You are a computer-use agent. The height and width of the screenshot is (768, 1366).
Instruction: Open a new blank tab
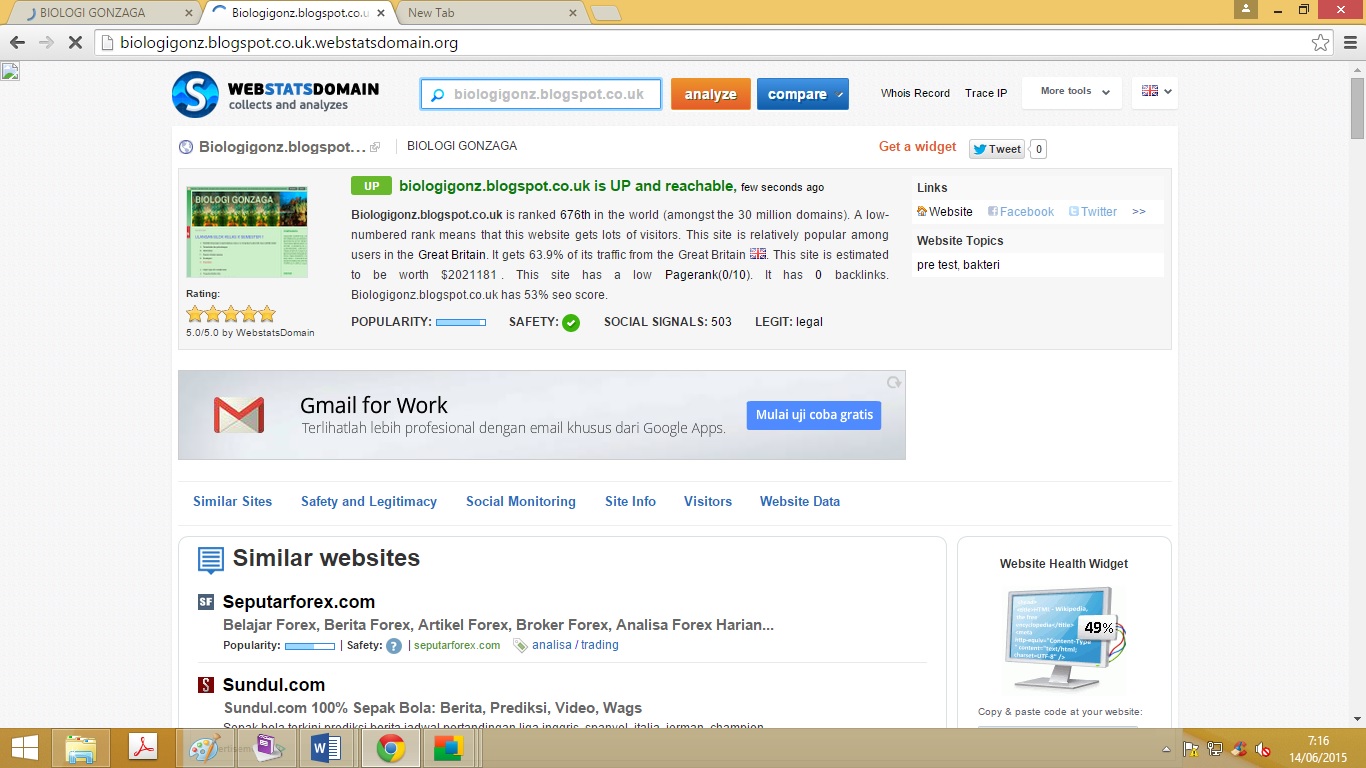click(606, 13)
